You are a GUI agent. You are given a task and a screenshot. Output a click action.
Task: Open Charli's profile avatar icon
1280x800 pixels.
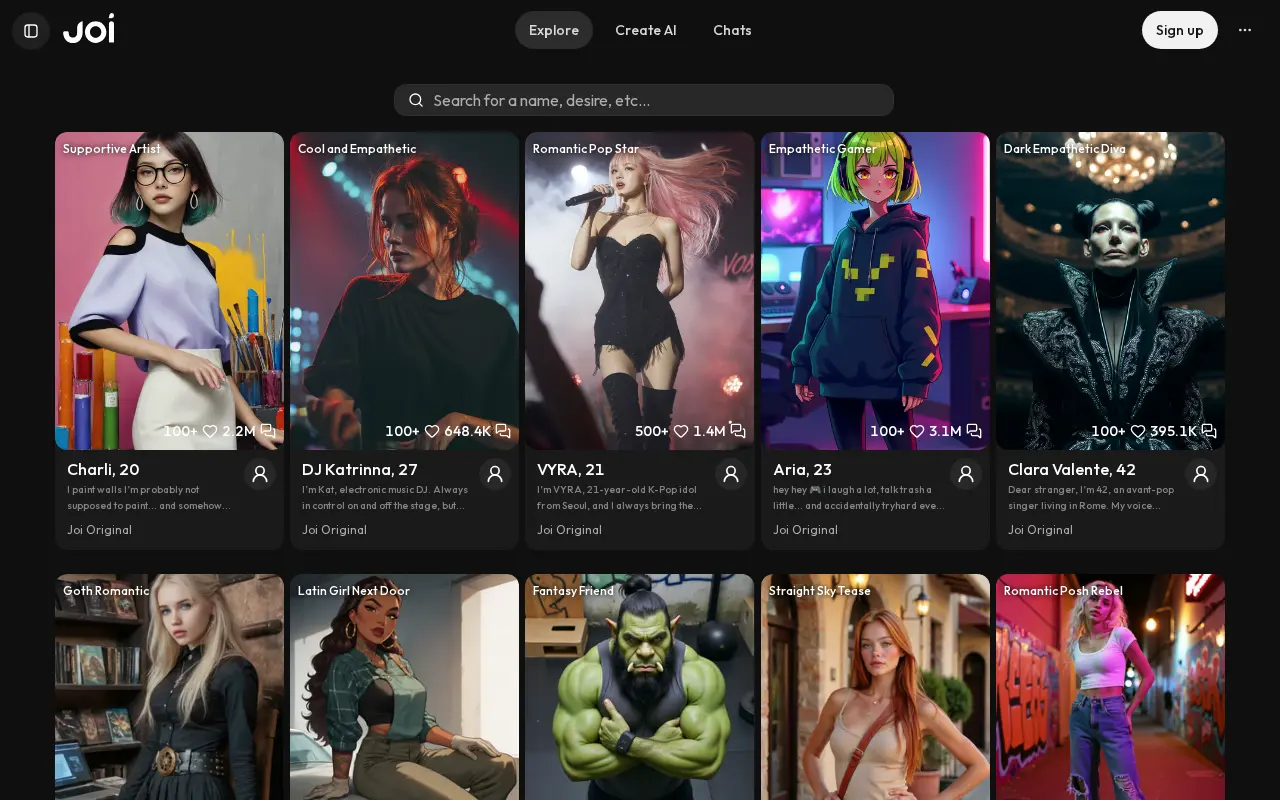coord(260,474)
